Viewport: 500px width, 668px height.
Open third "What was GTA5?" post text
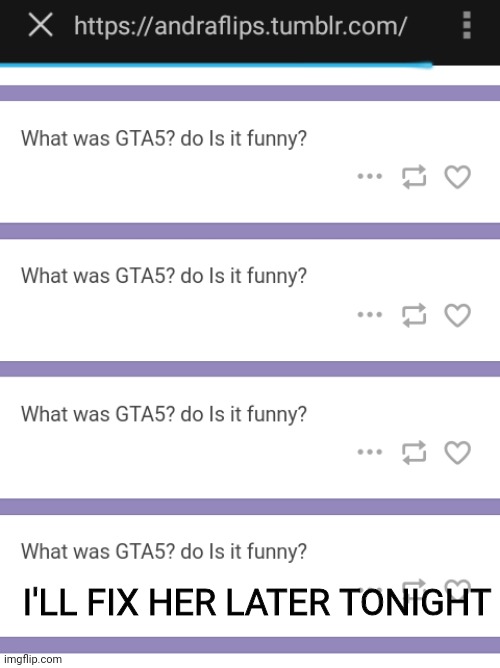(x=164, y=414)
